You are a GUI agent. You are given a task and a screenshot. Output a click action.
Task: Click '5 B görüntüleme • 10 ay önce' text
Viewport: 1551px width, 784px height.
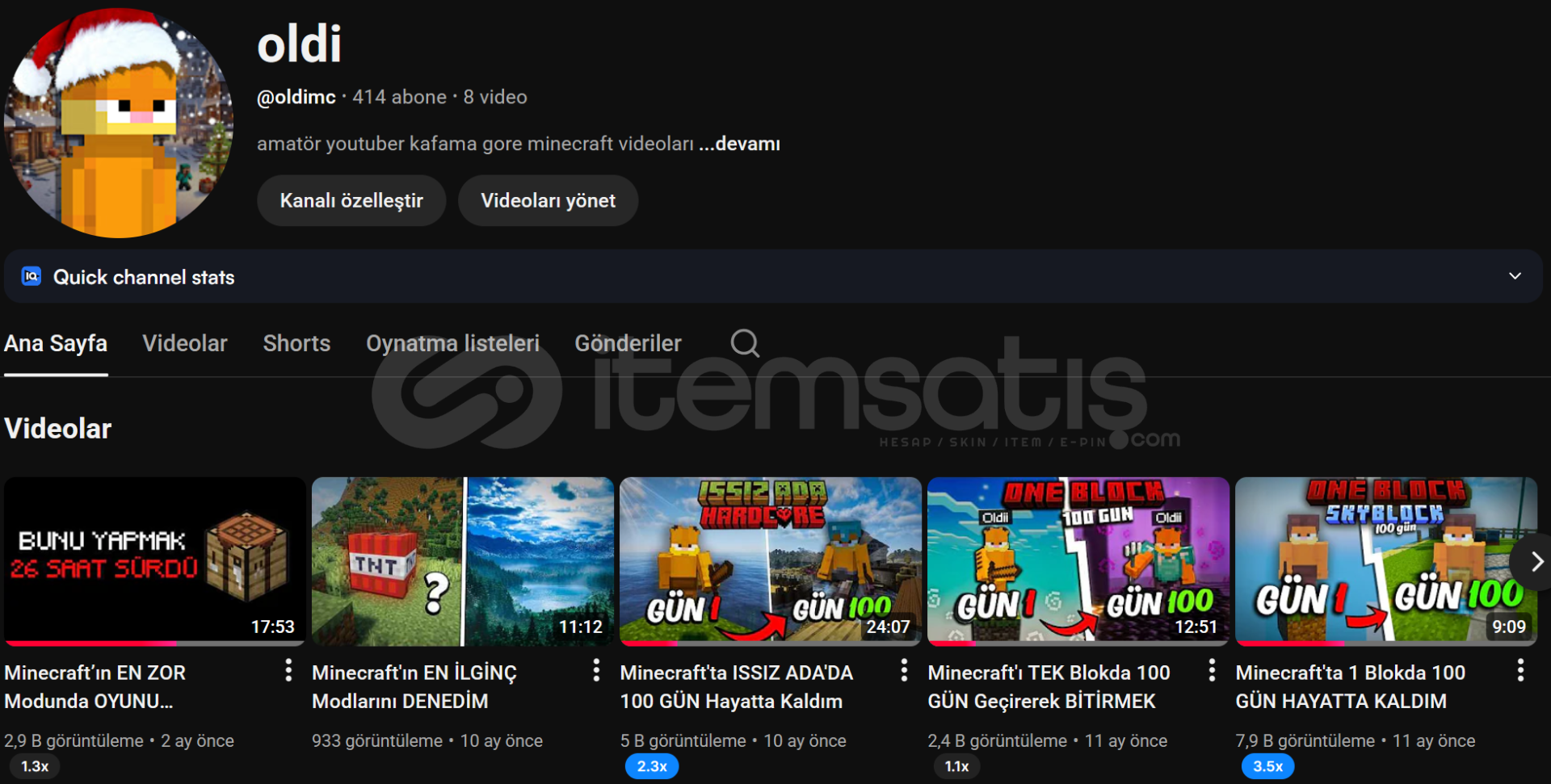click(733, 740)
